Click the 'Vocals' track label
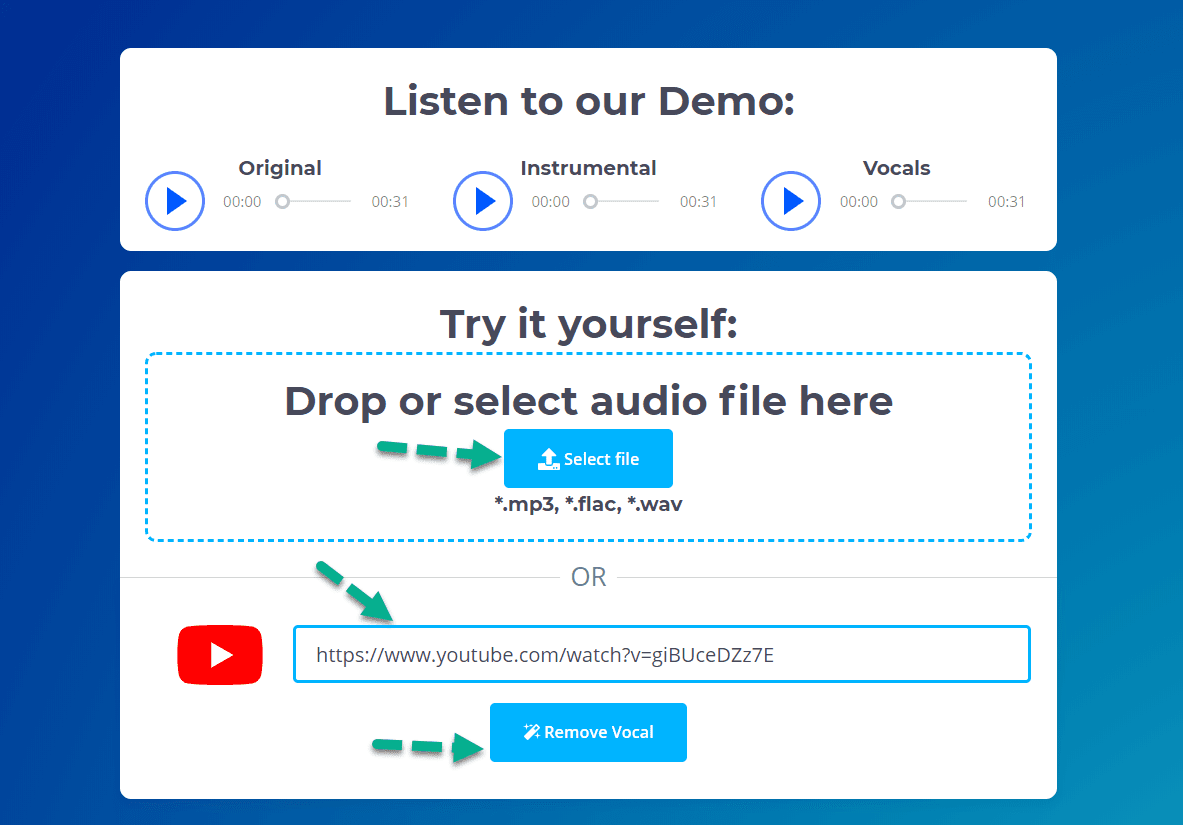 pyautogui.click(x=896, y=168)
